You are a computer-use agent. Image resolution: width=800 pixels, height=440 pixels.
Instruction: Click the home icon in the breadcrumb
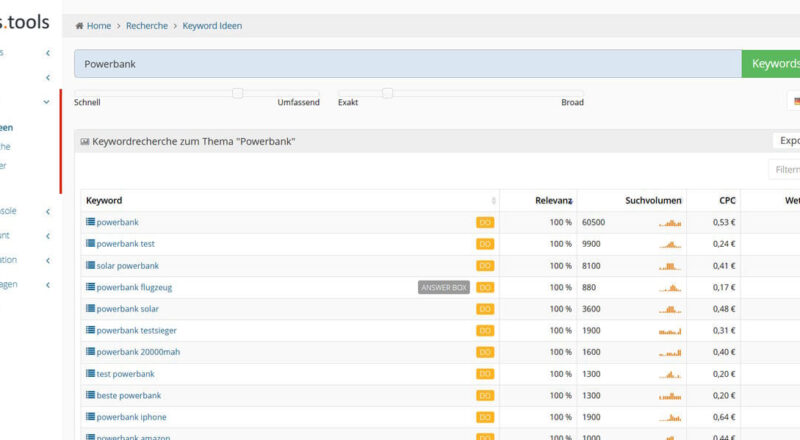pos(80,26)
